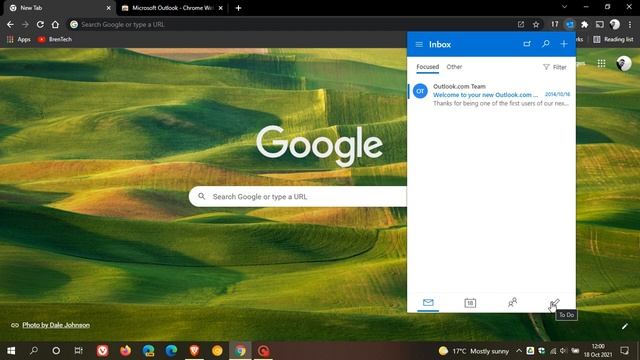
Task: Open Outlook in a new window icon
Action: pos(527,44)
